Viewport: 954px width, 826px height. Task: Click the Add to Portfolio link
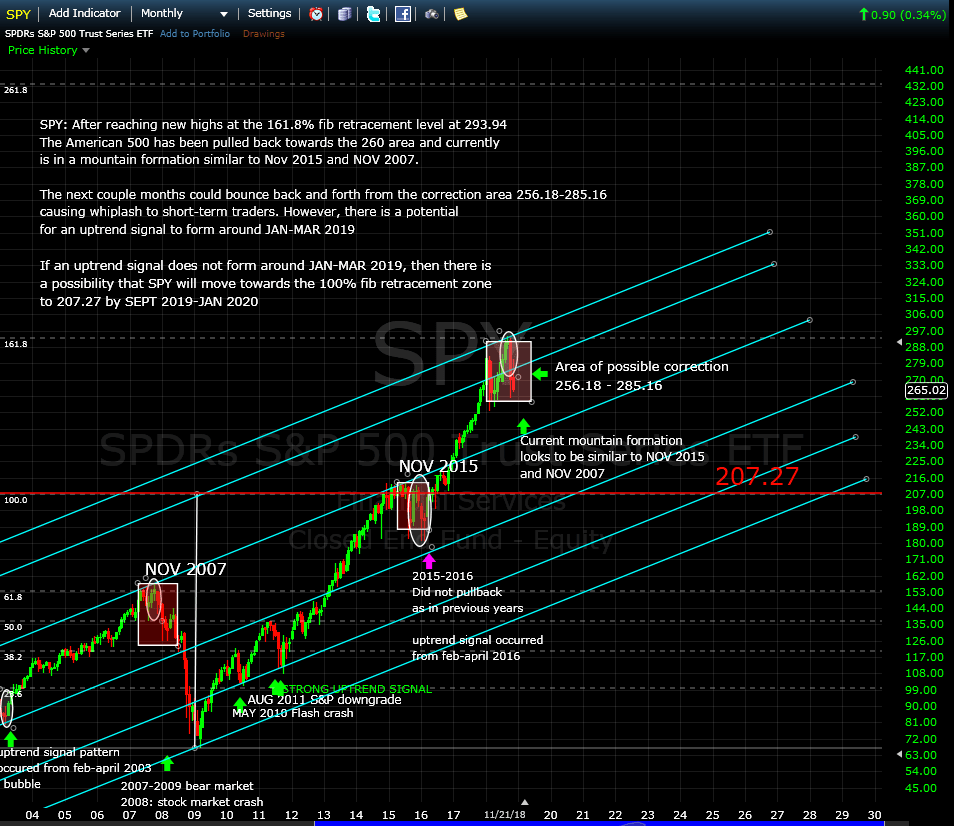(195, 33)
